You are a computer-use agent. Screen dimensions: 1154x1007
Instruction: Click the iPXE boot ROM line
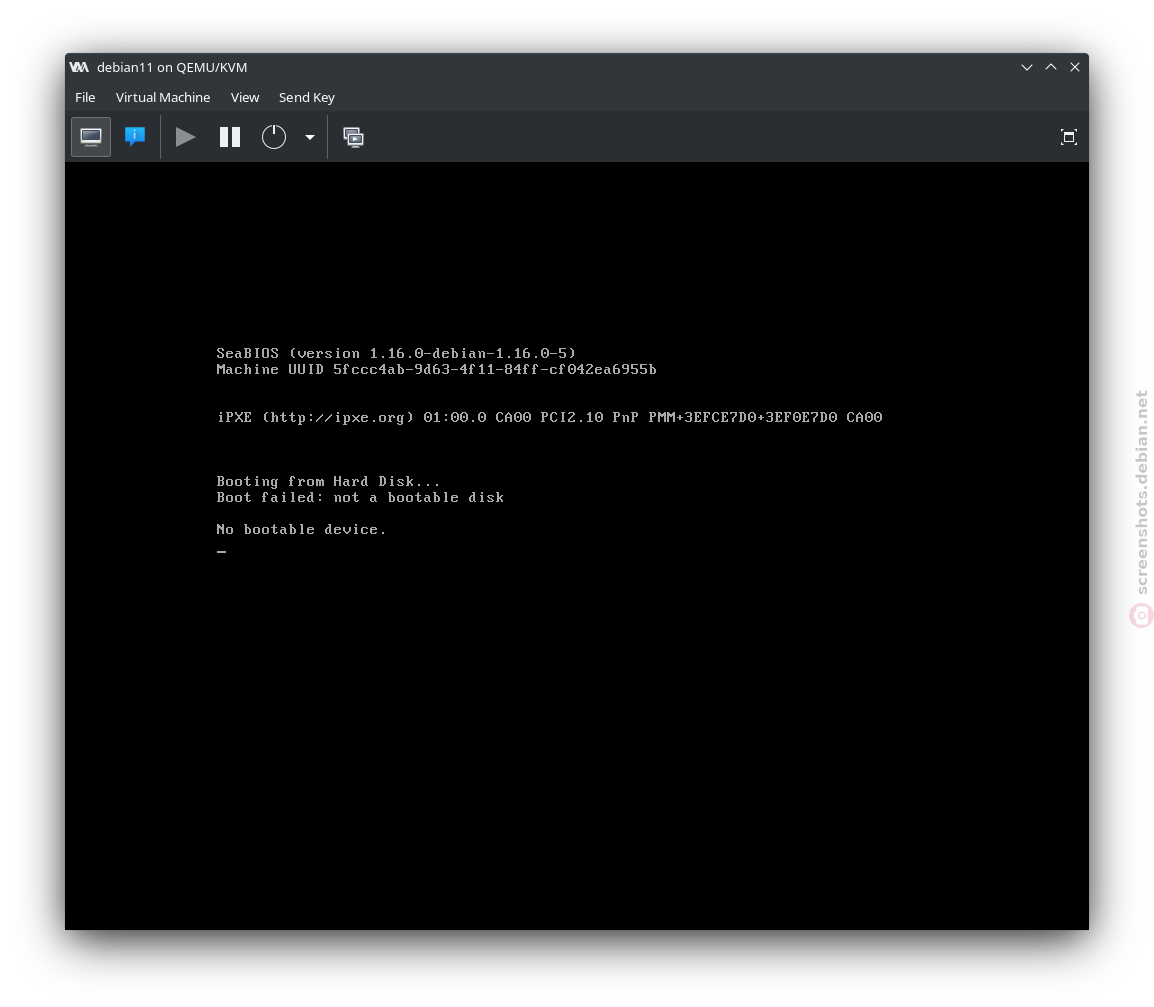[x=549, y=417]
